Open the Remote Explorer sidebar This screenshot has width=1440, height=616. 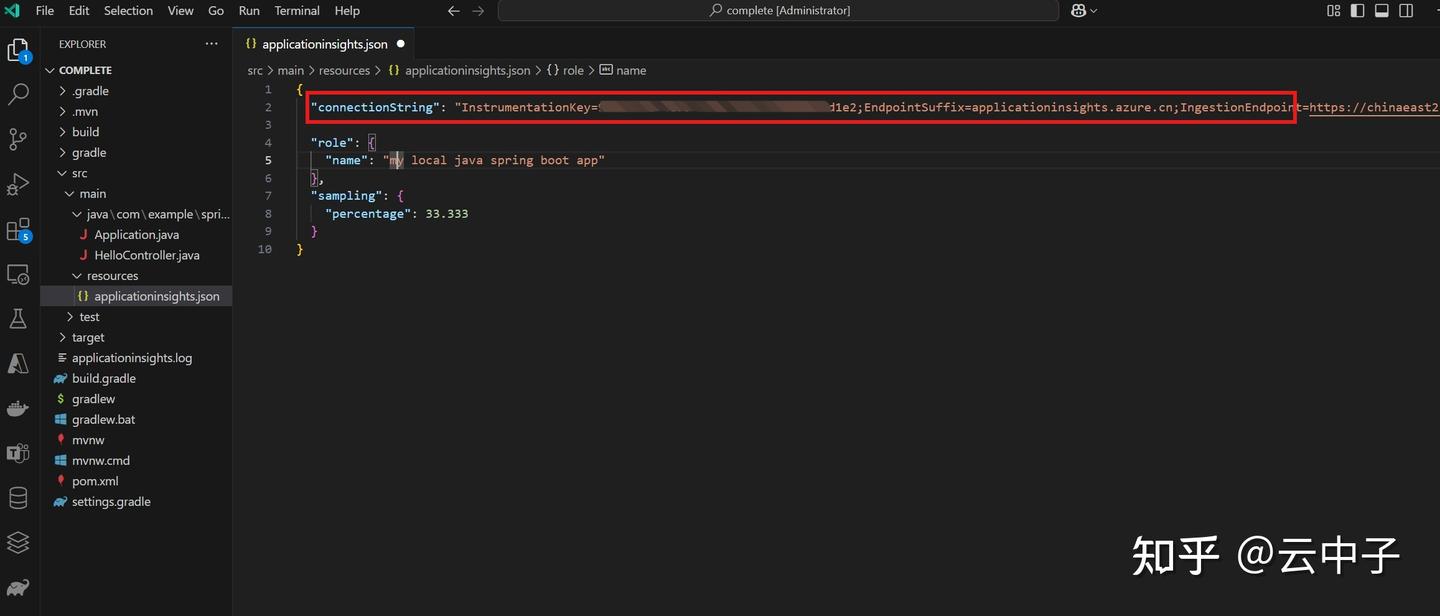tap(18, 274)
